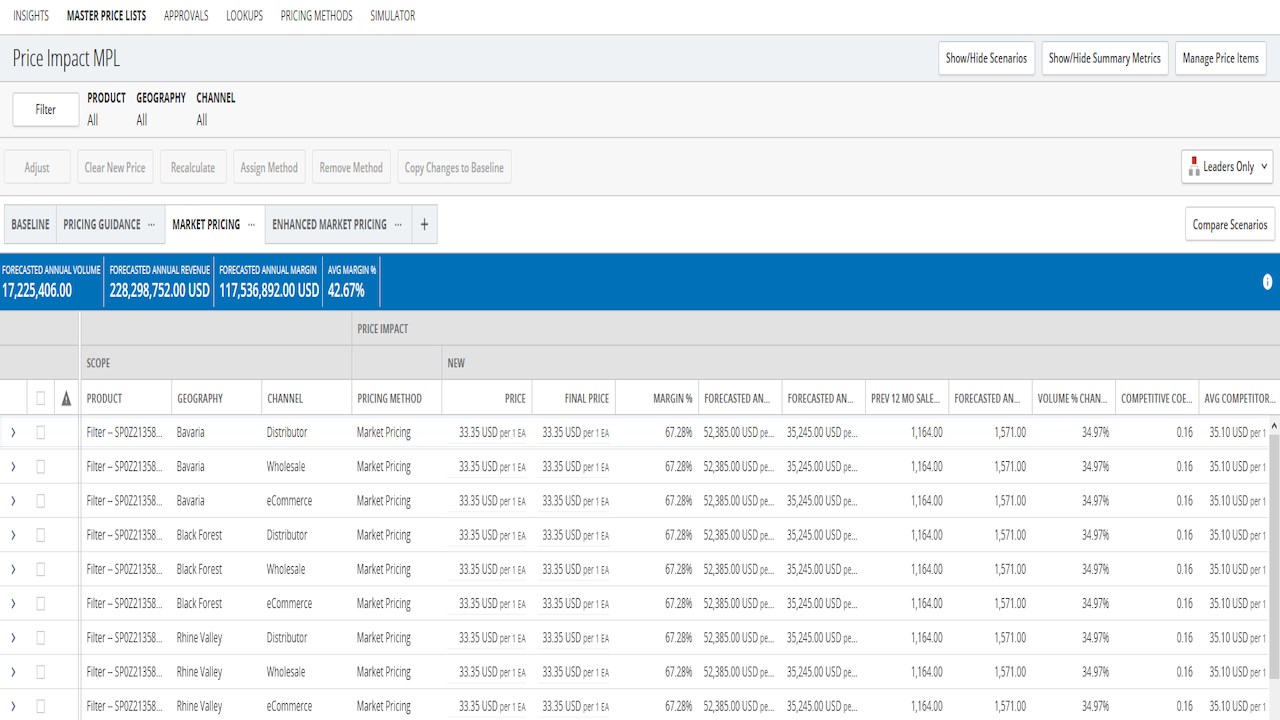The image size is (1280, 720).
Task: Click the Recalculate button
Action: [x=193, y=168]
